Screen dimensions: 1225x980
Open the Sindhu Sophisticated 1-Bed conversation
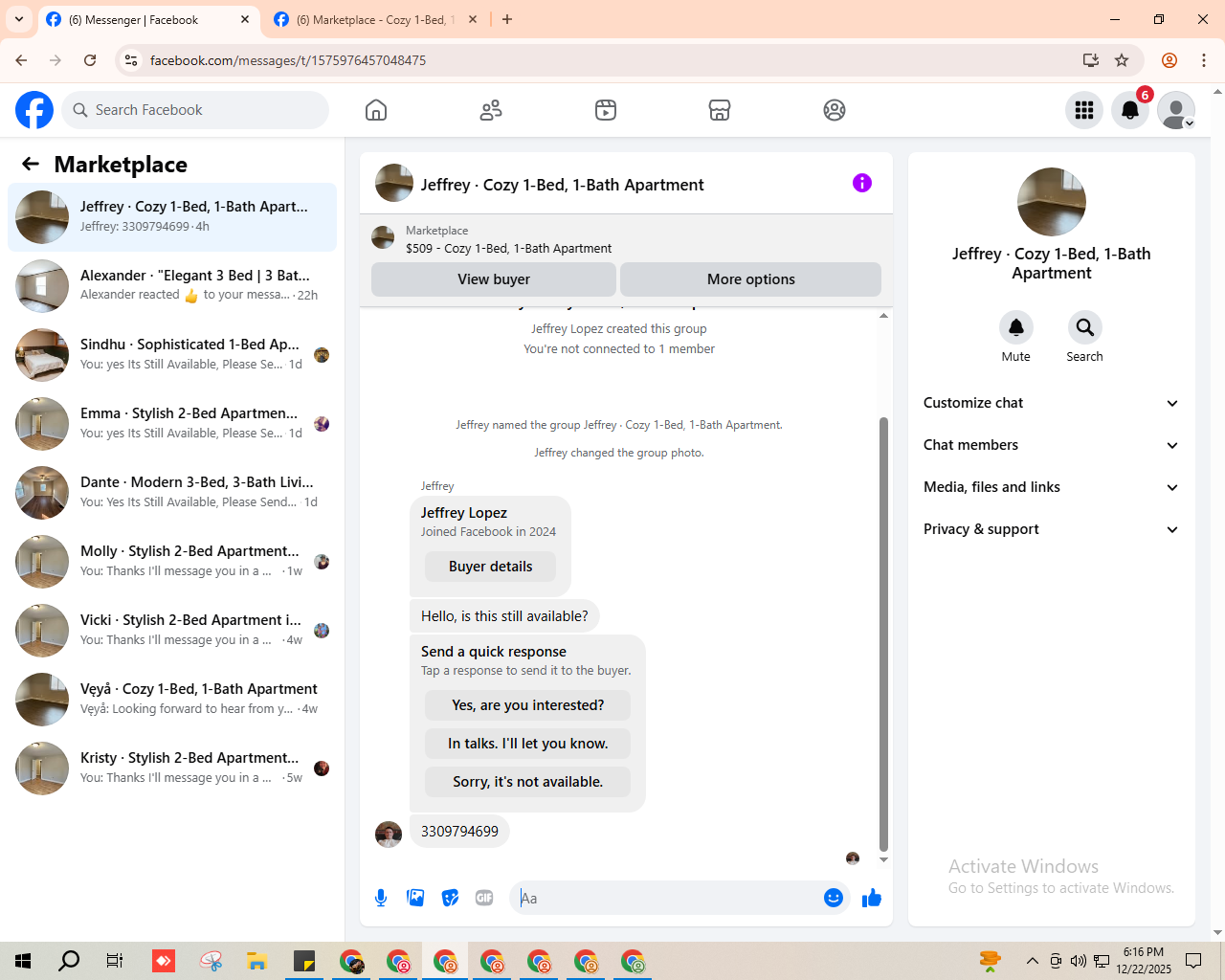(x=172, y=355)
